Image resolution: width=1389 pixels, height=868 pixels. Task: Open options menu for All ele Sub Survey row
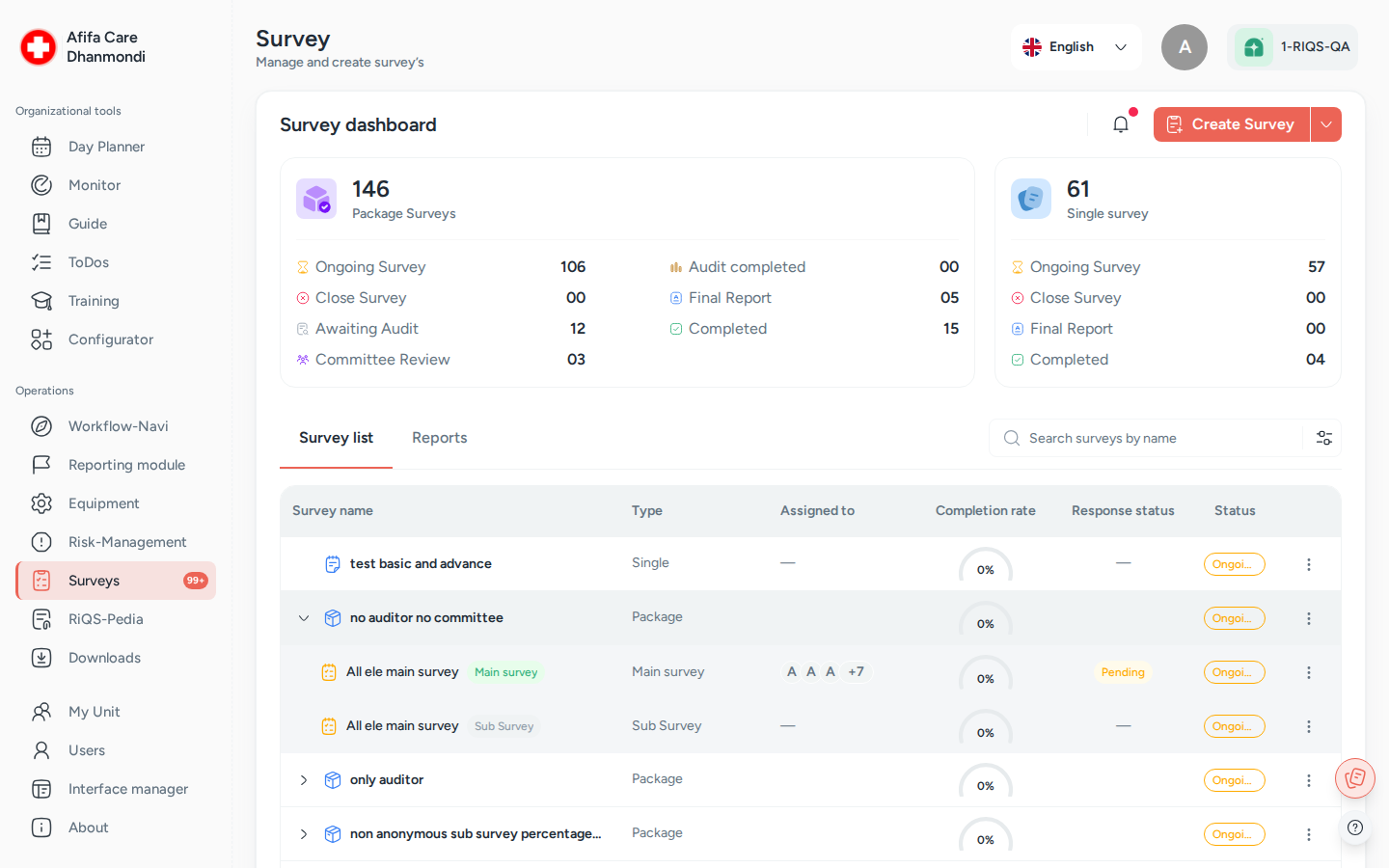1309,726
